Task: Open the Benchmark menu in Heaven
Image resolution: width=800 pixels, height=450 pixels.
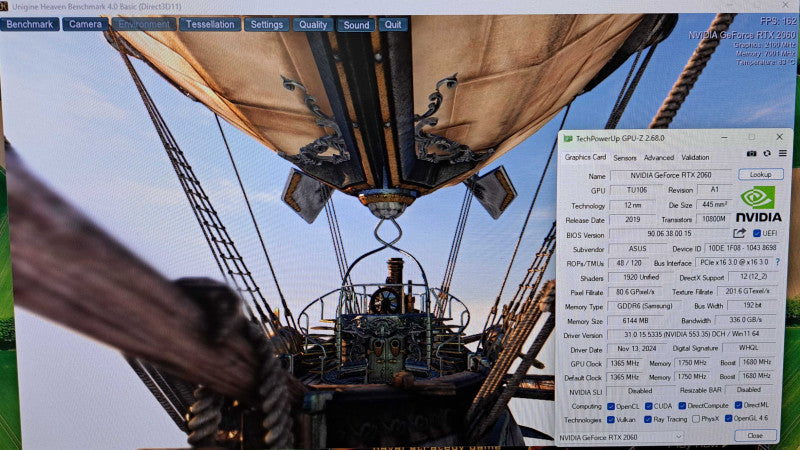Action: [30, 24]
